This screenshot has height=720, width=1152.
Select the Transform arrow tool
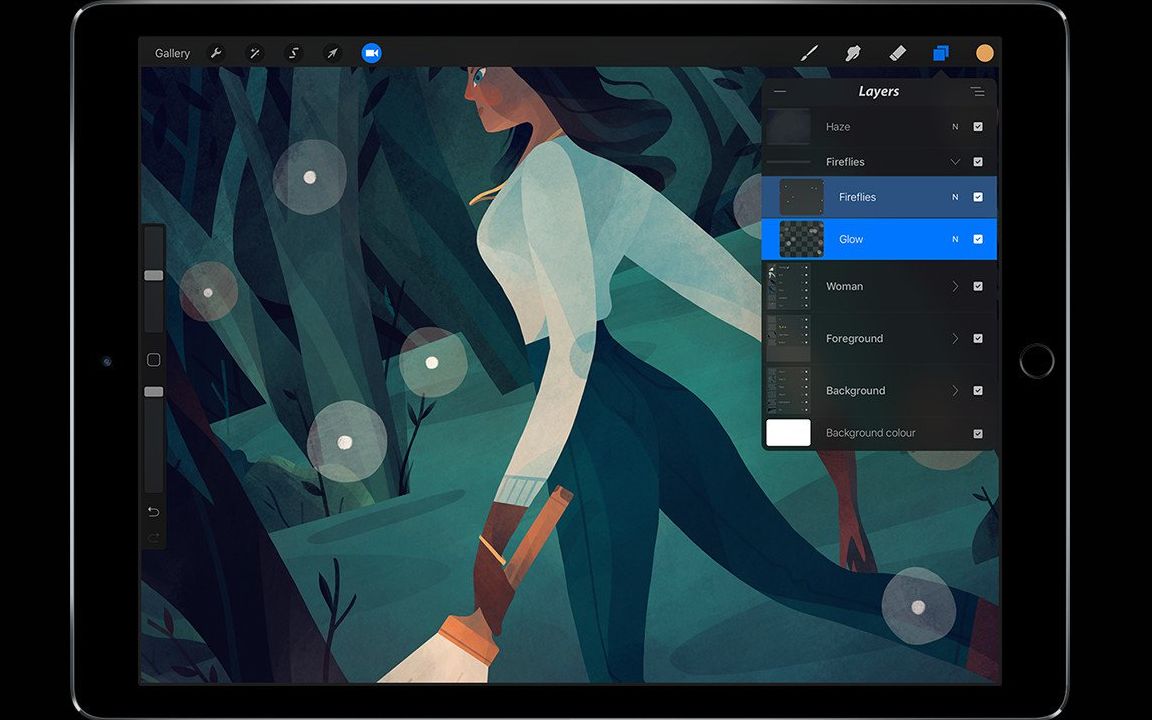coord(332,52)
